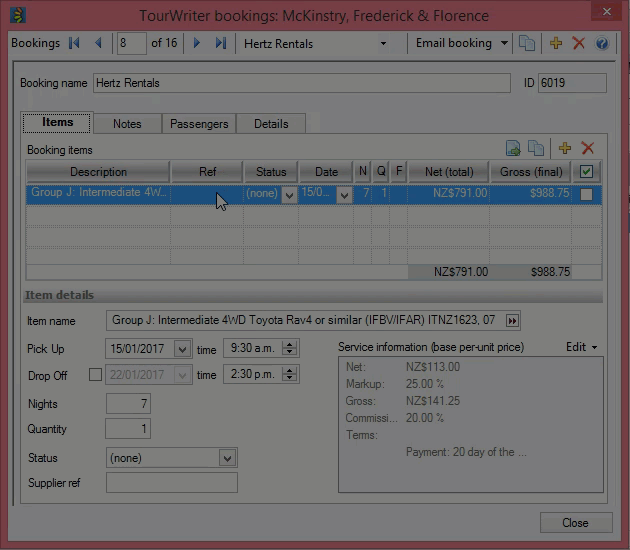Tick the checkbox in the Group J row
This screenshot has width=630, height=550.
586,194
